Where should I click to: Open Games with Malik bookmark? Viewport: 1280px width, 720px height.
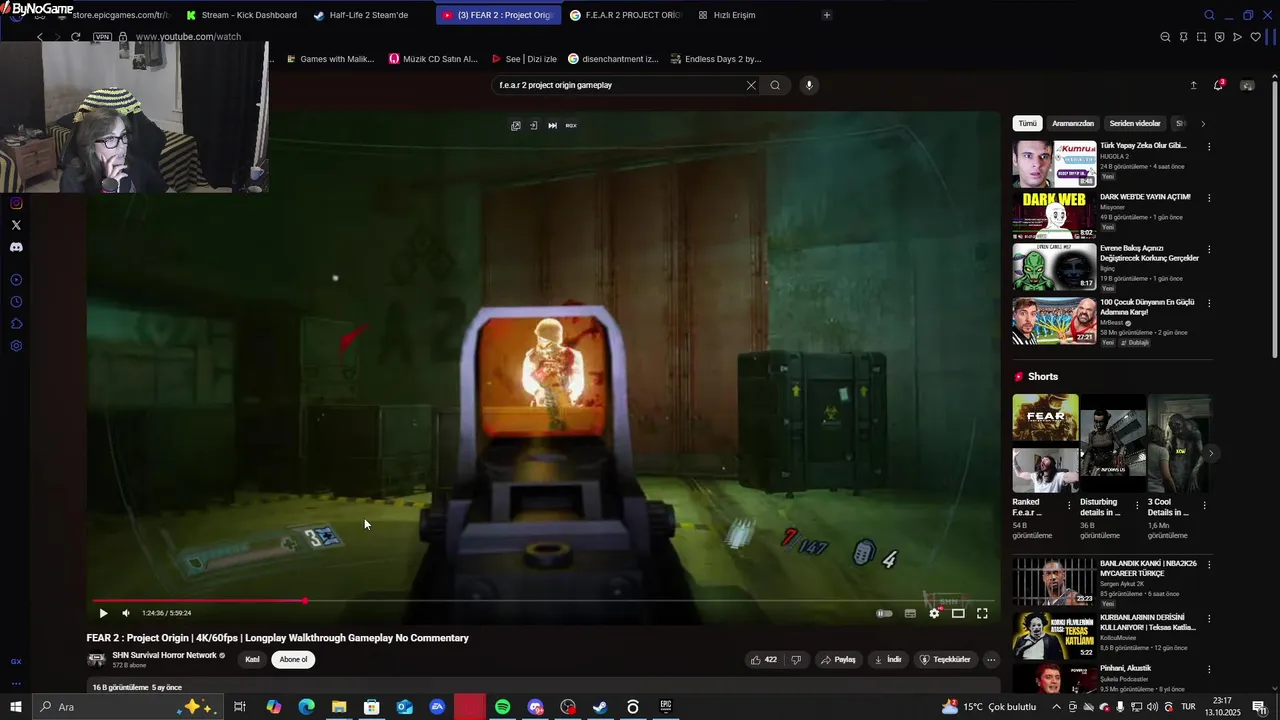[330, 59]
